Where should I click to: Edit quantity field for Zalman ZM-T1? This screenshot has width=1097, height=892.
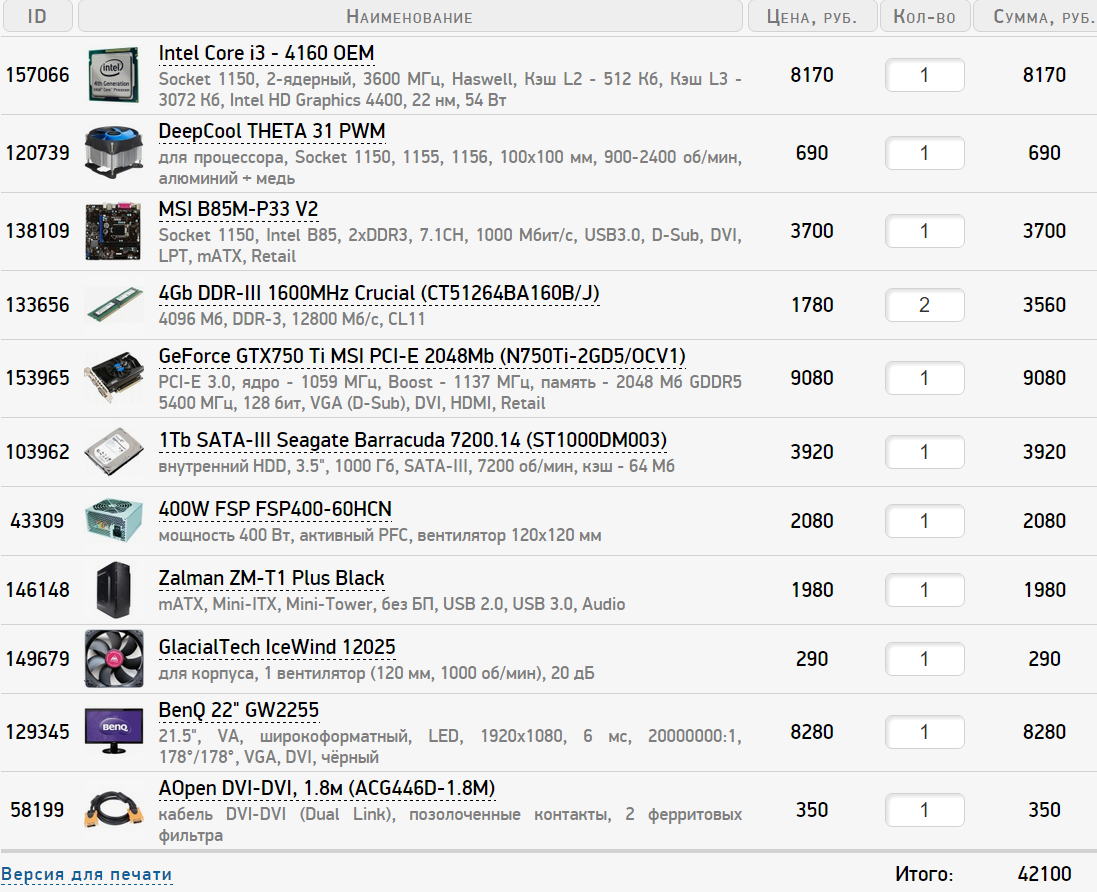[x=924, y=590]
